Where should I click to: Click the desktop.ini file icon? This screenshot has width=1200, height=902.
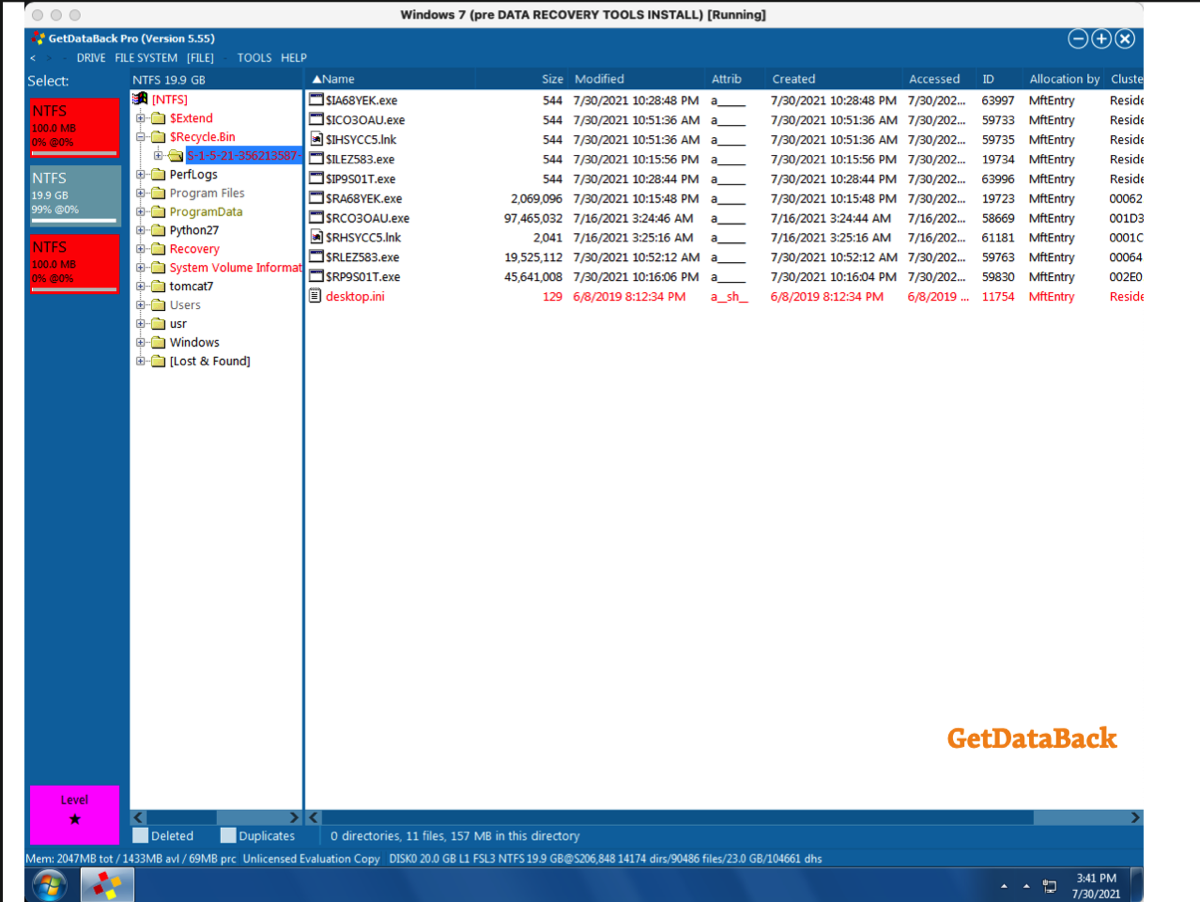(317, 296)
